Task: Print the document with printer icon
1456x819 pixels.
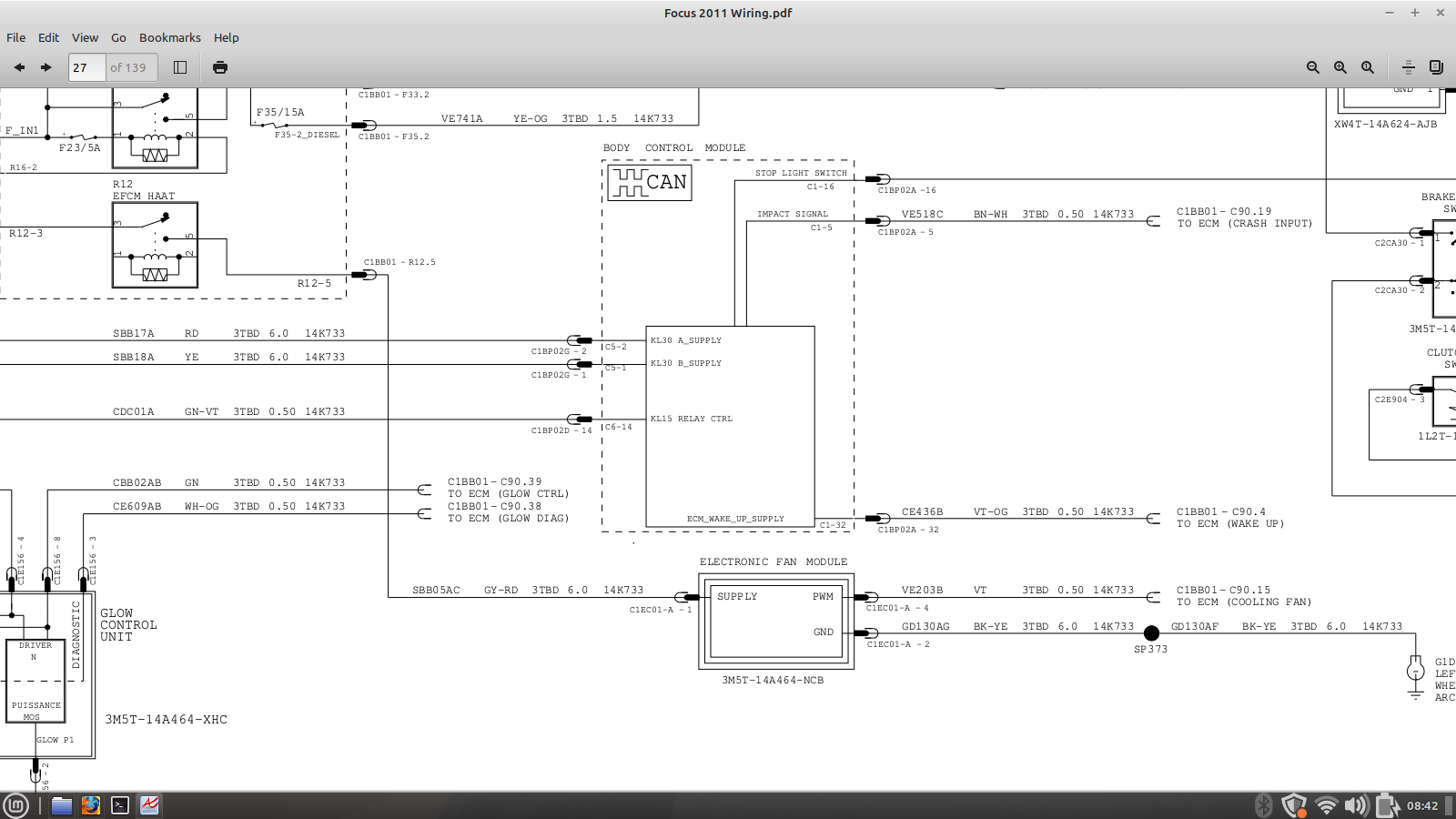Action: 220,67
